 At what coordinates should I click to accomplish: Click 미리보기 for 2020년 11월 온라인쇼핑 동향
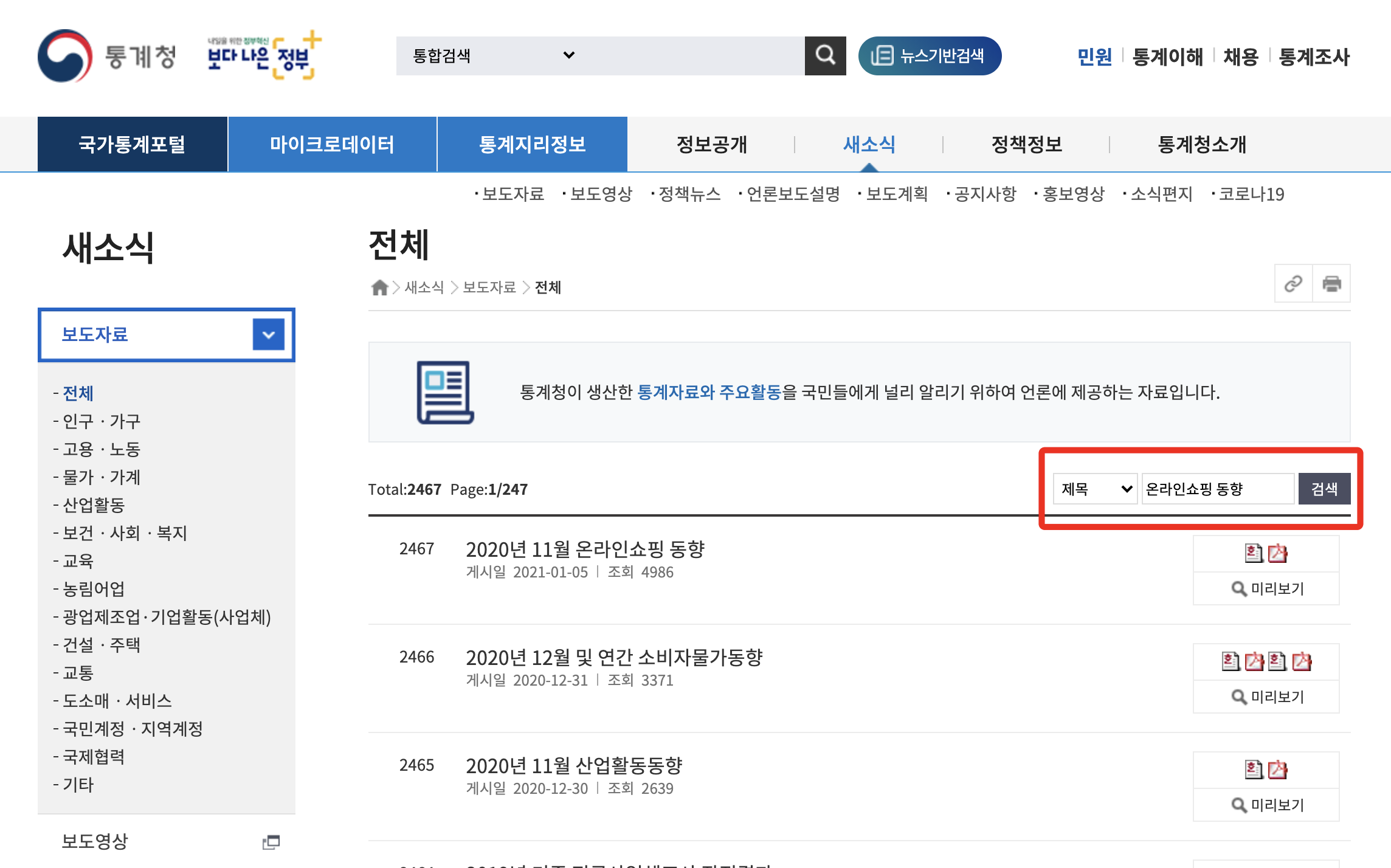point(1267,588)
